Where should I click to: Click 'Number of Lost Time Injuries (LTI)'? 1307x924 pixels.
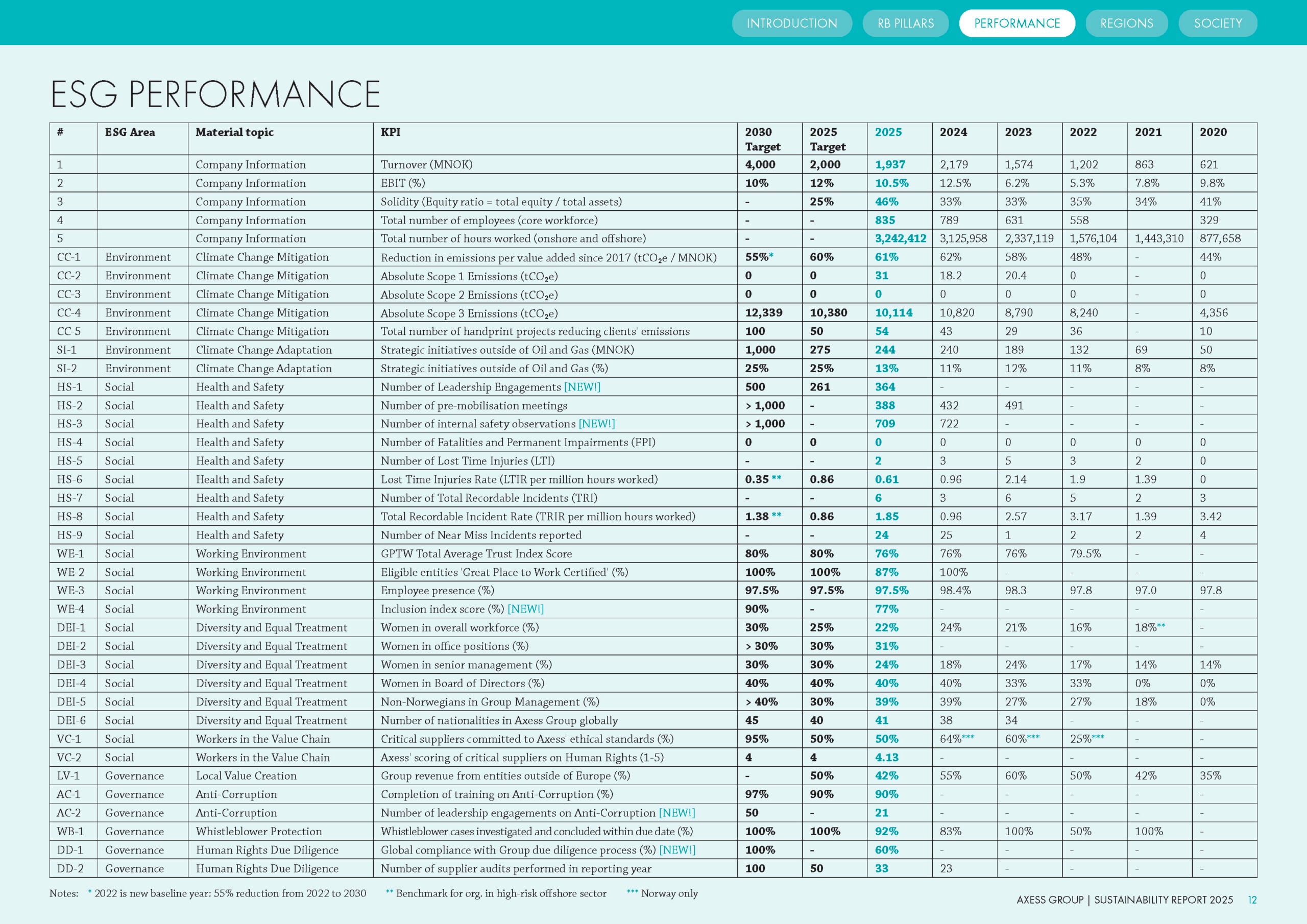pos(467,461)
